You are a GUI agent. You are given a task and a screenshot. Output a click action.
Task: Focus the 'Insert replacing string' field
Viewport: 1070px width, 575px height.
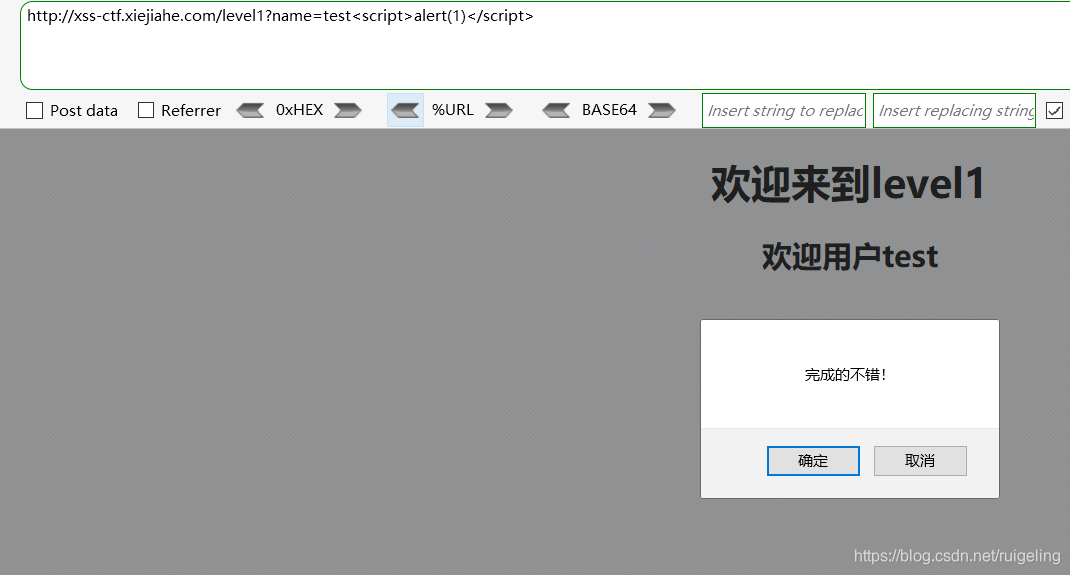tap(955, 110)
